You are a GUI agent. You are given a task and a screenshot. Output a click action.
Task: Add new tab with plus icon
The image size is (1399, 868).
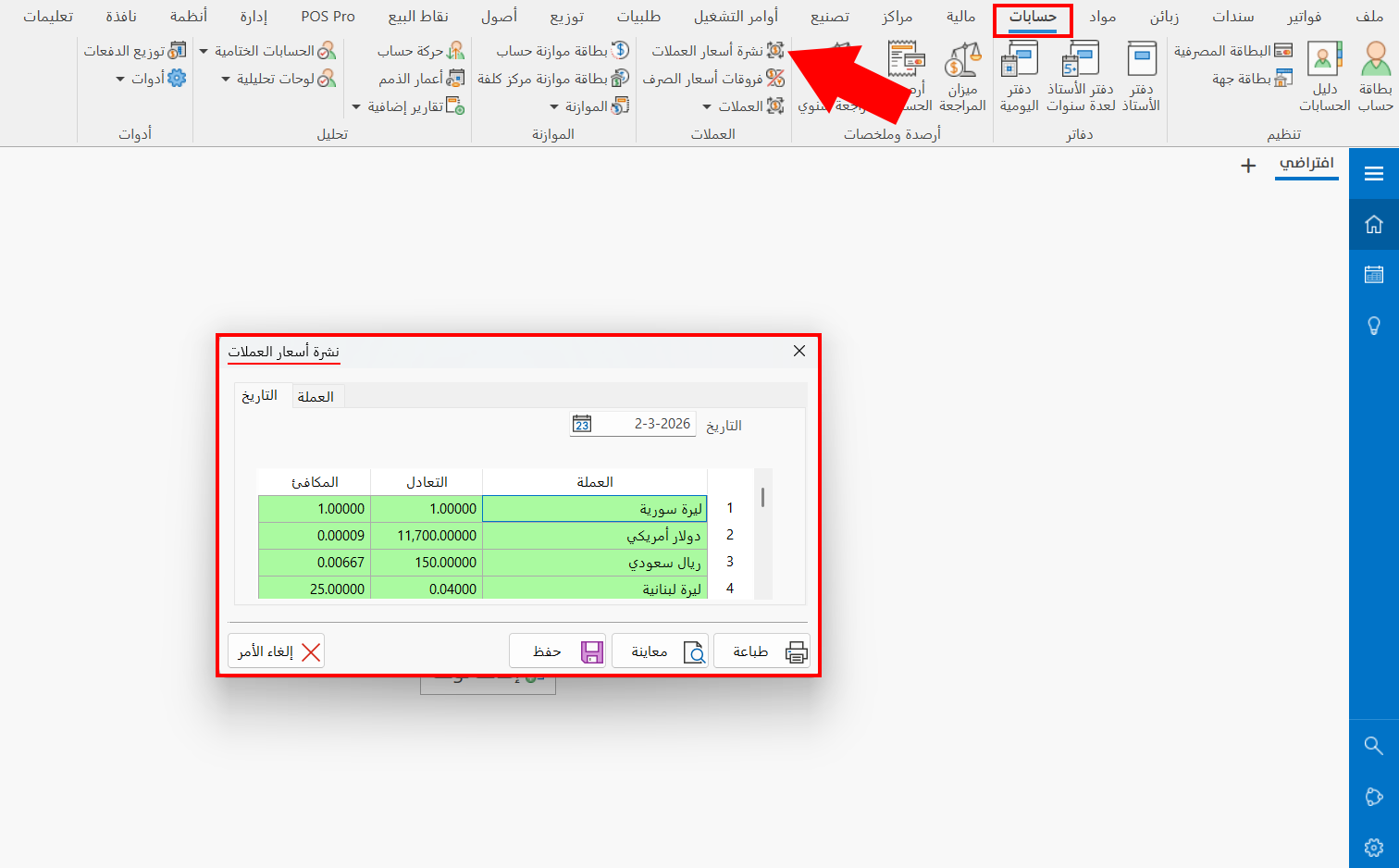(x=1248, y=166)
